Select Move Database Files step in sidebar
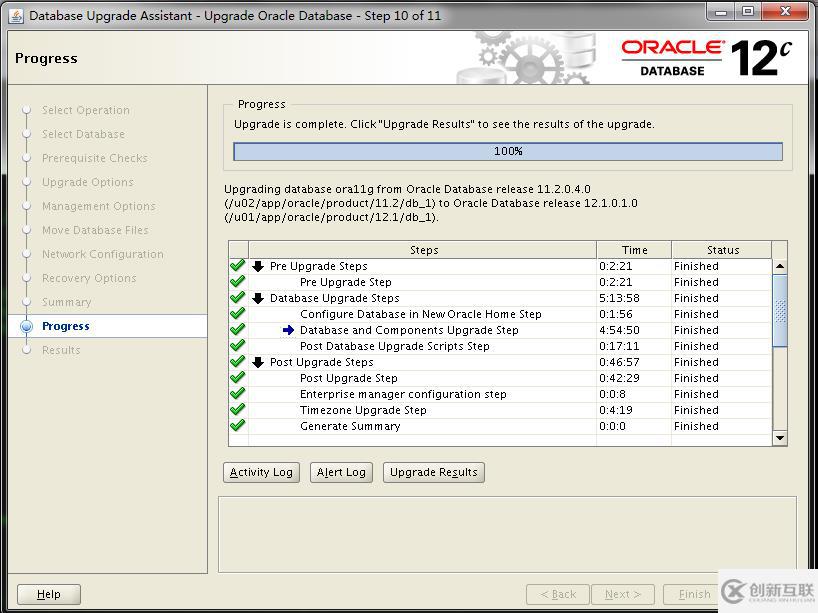The image size is (818, 613). [95, 230]
